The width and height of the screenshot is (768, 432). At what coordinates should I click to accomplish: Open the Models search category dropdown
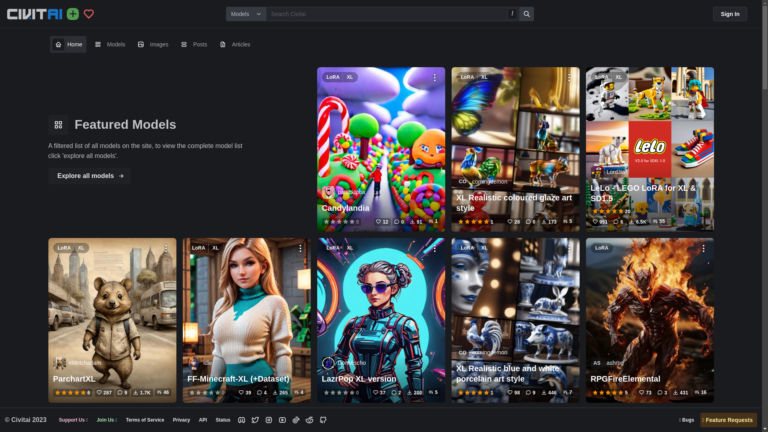tap(245, 14)
